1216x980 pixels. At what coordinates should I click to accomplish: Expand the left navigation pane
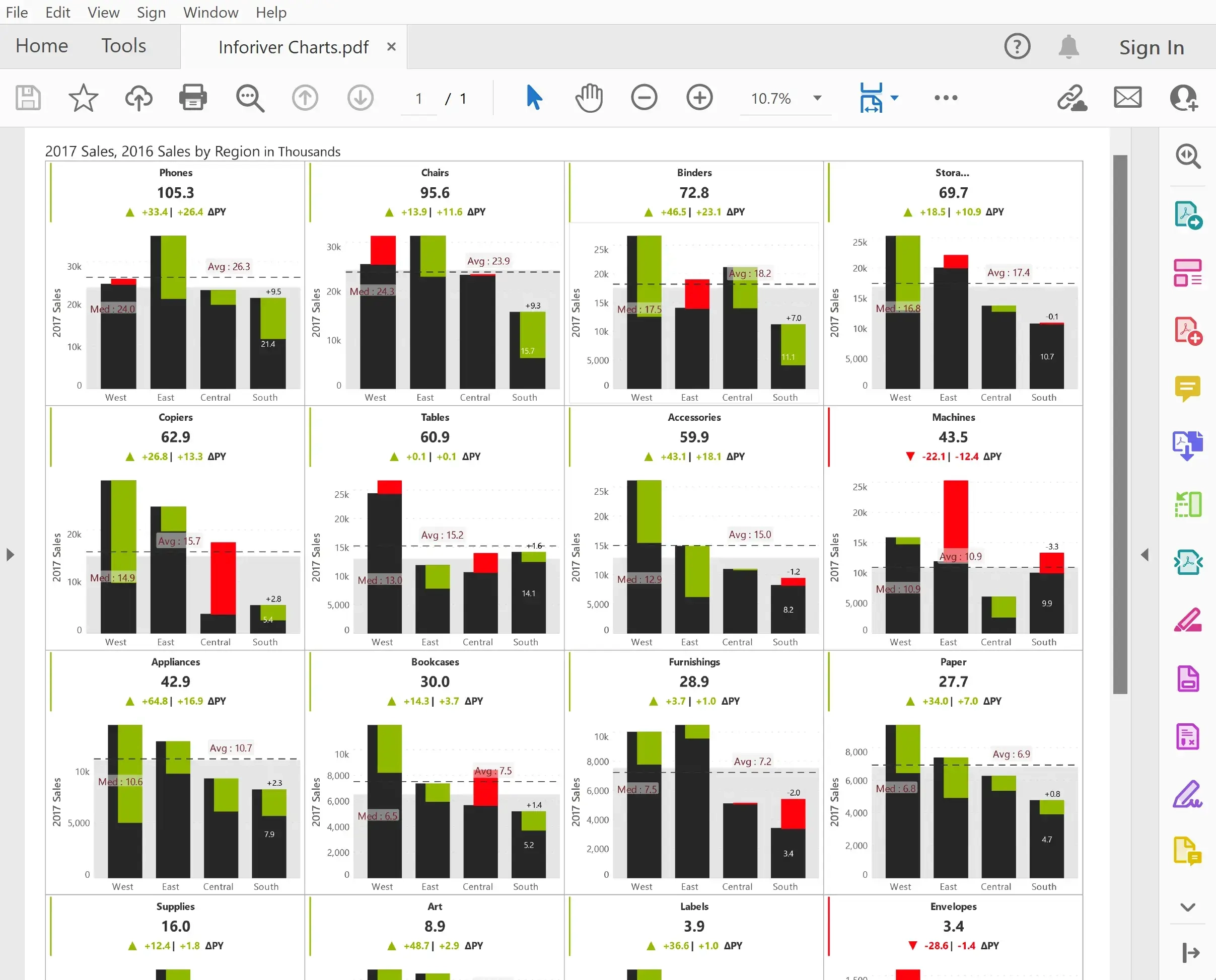click(10, 554)
